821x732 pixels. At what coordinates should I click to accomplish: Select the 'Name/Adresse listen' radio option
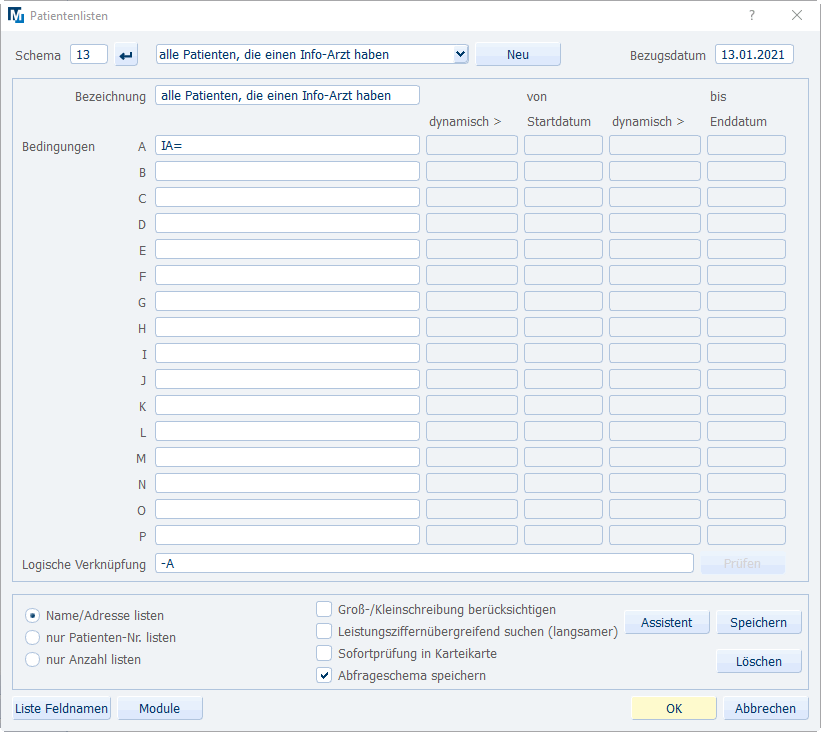point(33,616)
